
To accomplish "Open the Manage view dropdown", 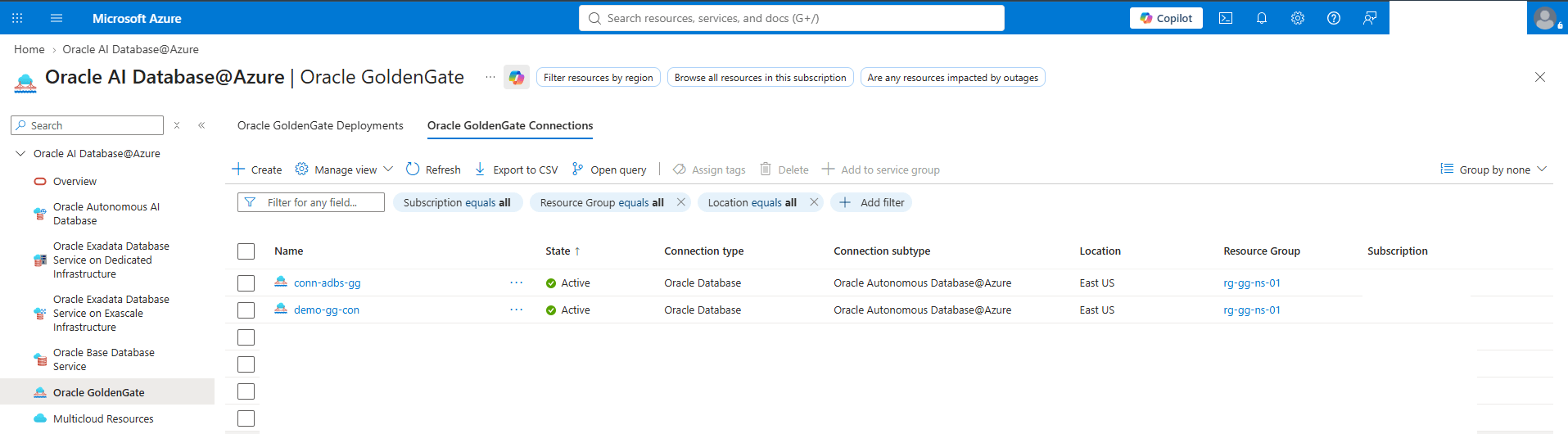I will point(344,170).
